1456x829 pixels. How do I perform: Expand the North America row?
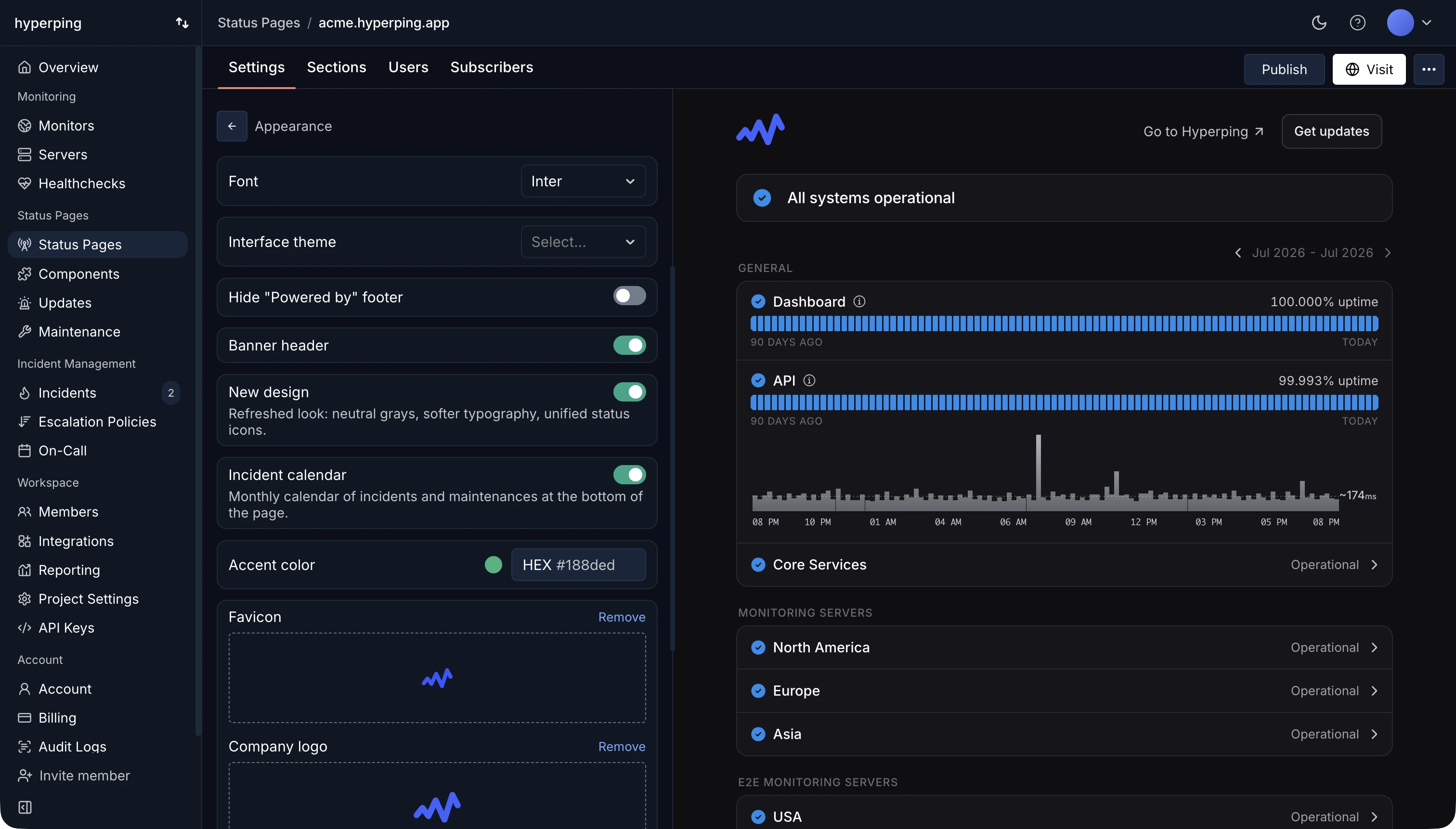coord(1064,648)
